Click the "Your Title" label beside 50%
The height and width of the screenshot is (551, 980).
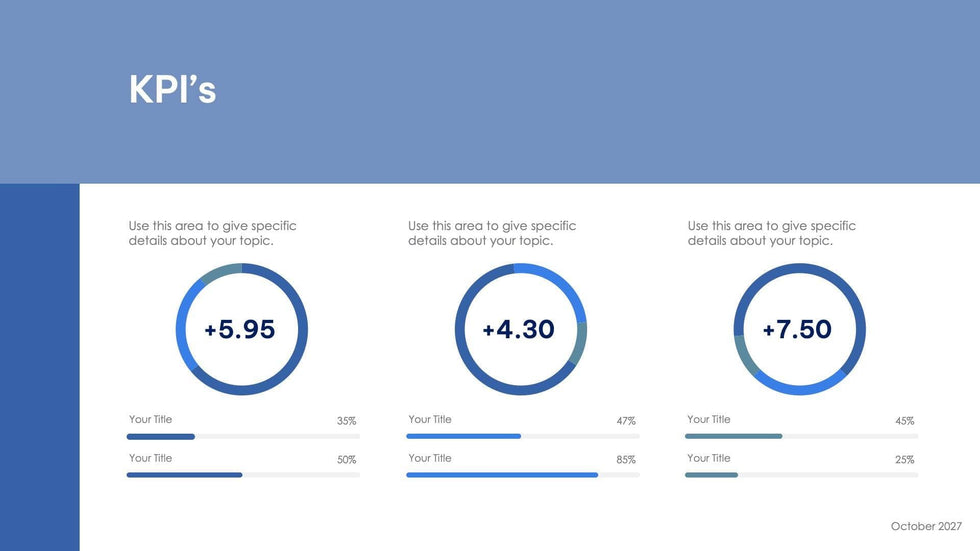[x=151, y=458]
